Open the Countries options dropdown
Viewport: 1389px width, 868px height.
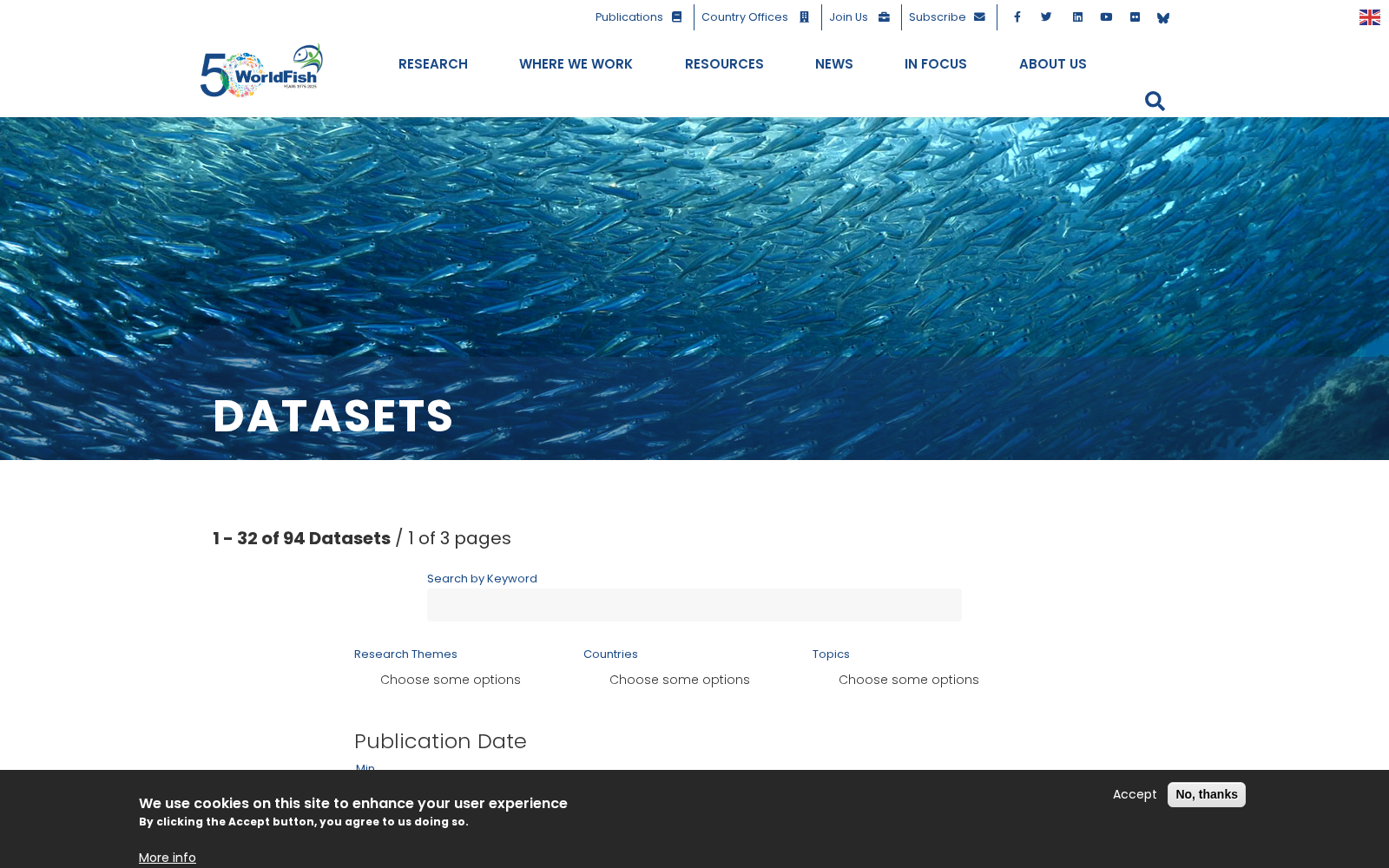(x=680, y=680)
